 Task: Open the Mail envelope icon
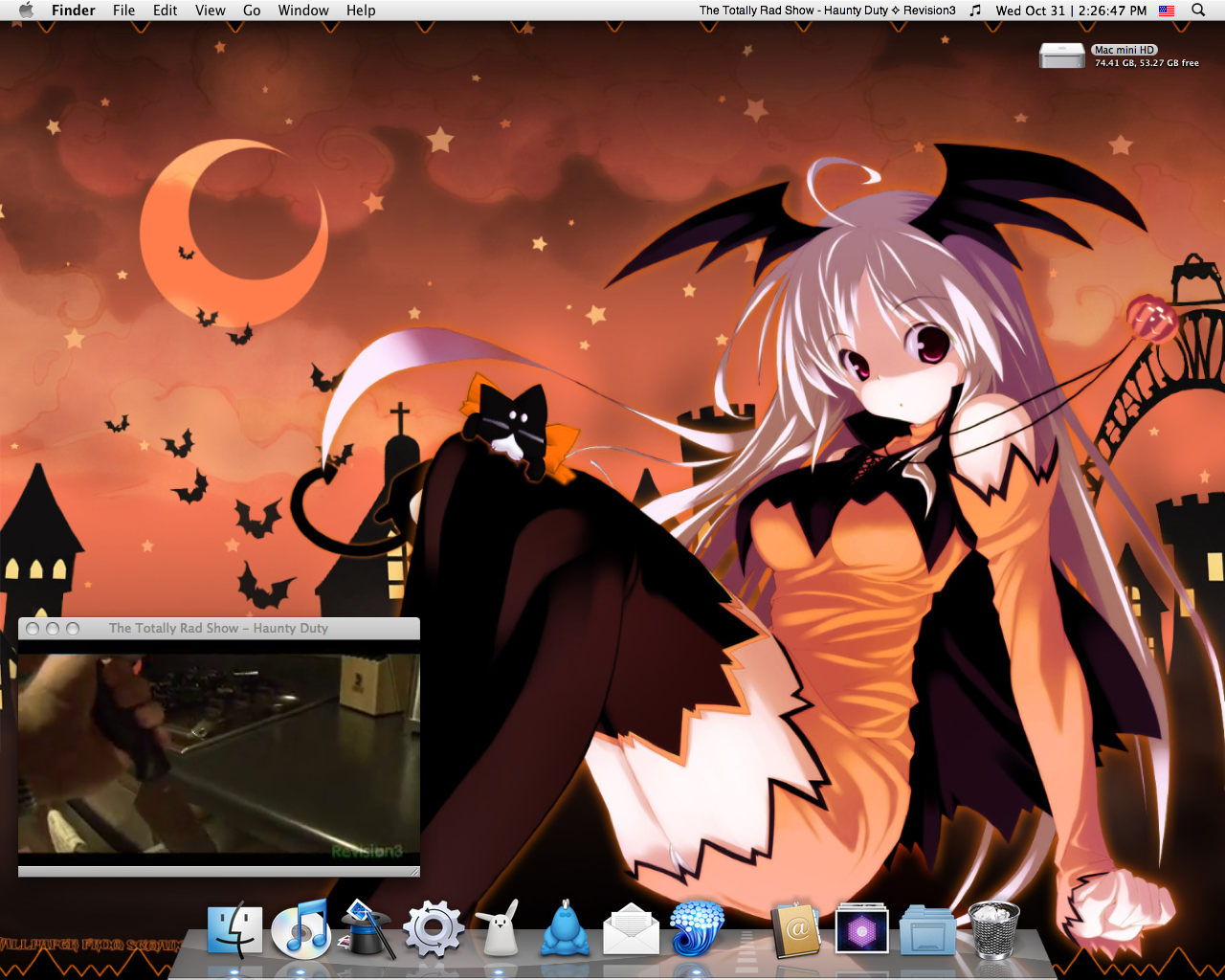click(x=631, y=929)
